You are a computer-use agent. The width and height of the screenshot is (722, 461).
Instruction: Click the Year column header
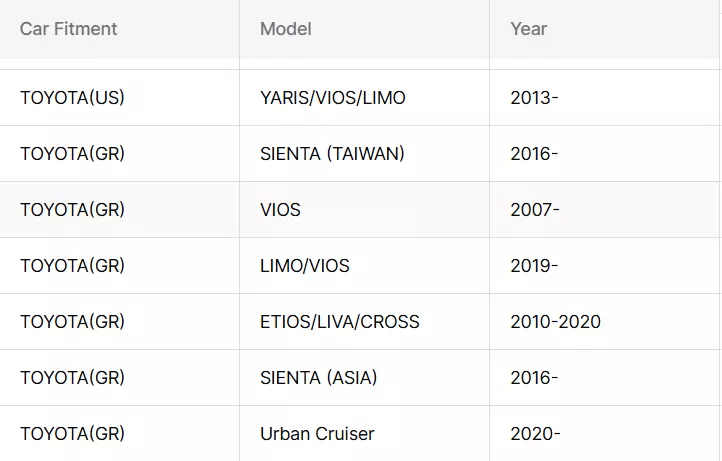point(604,29)
